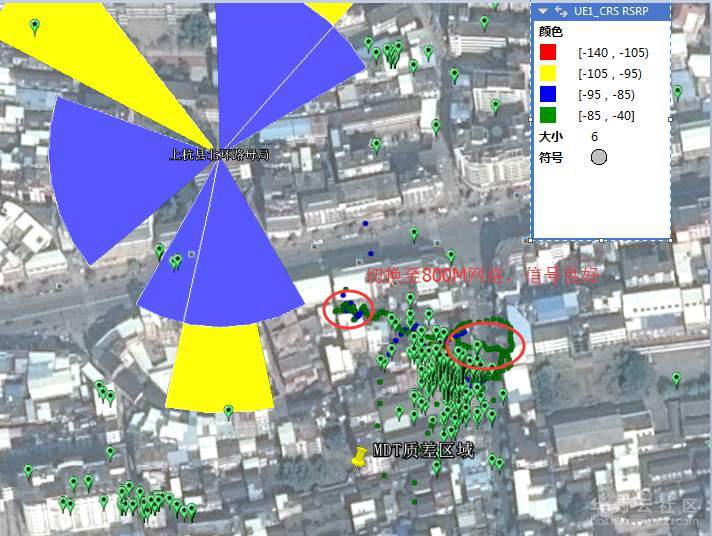
Task: Click the 上杭县北环路母局 site label
Action: tap(219, 155)
